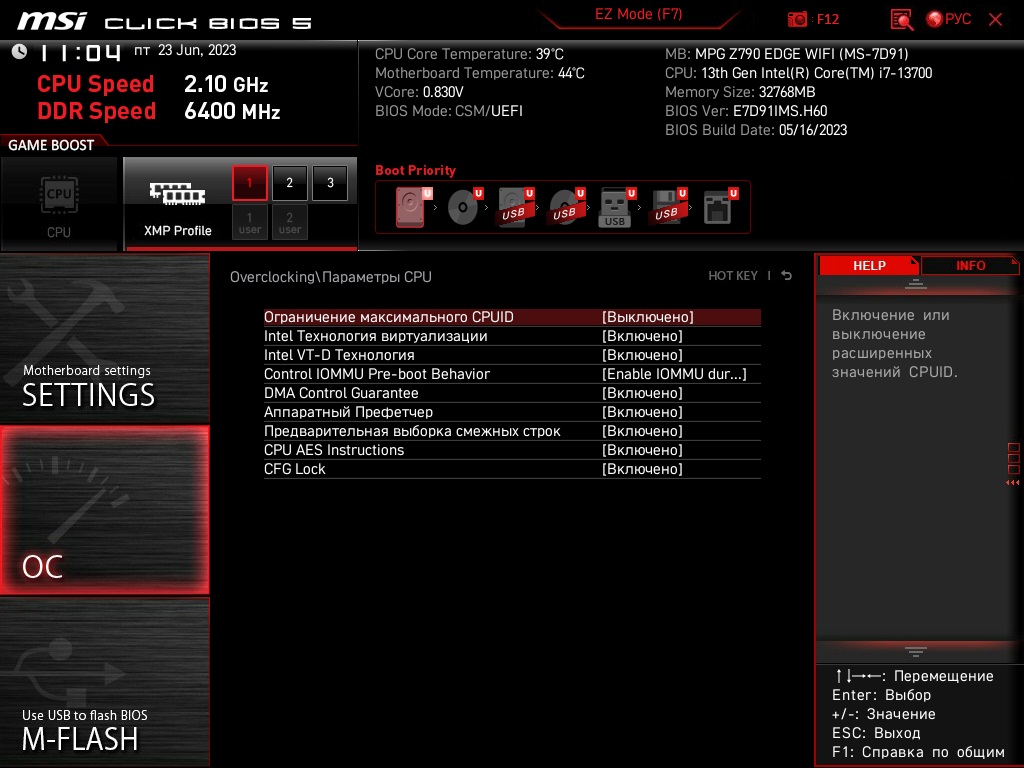Select the CPU AES Instructions label
The height and width of the screenshot is (768, 1024).
(x=334, y=449)
